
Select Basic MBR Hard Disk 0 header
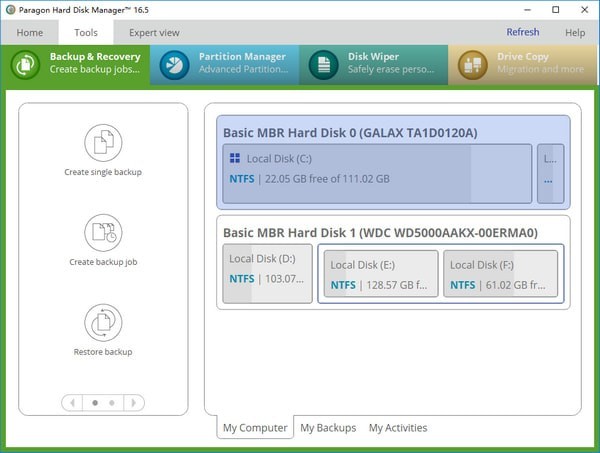click(350, 133)
